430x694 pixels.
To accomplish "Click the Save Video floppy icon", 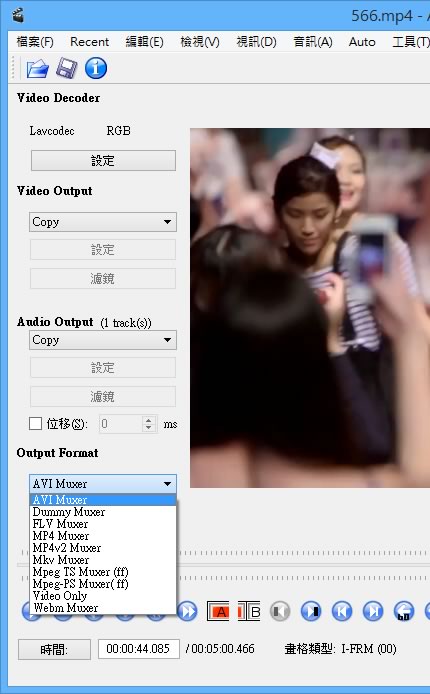I will point(66,69).
